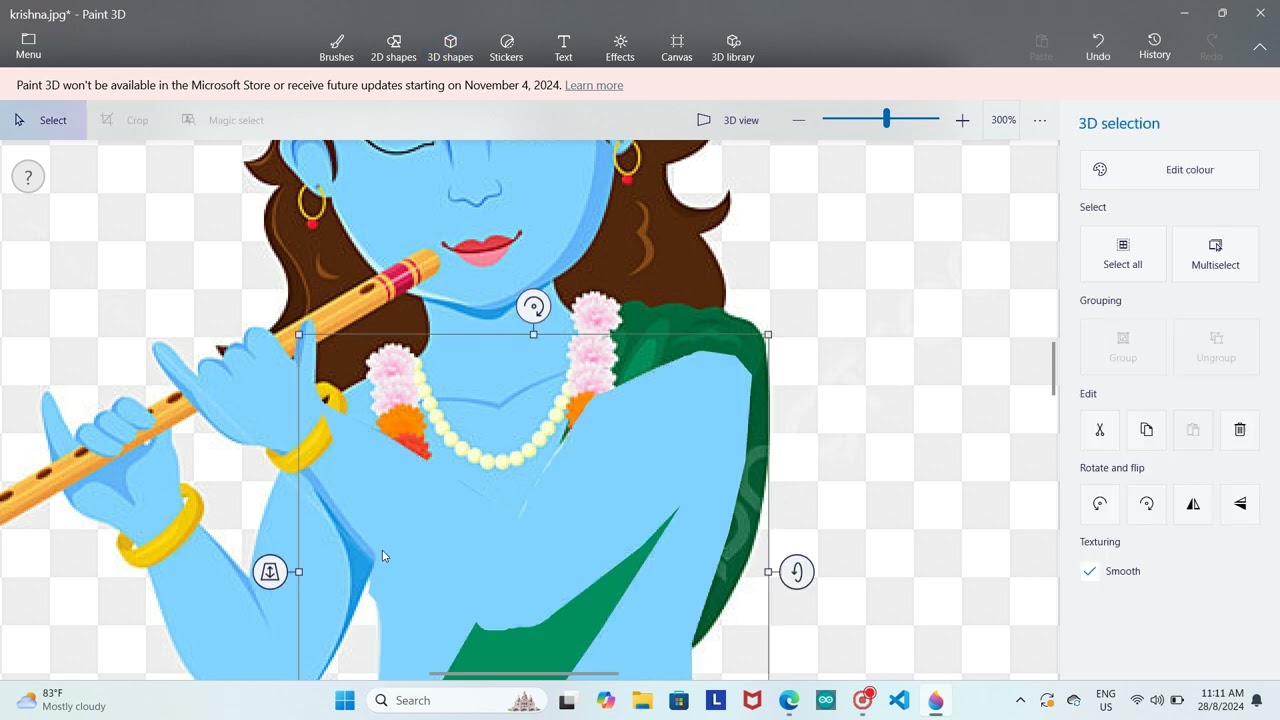Flip selection vertically
Screen dimensions: 1280x720
pyautogui.click(x=1240, y=504)
